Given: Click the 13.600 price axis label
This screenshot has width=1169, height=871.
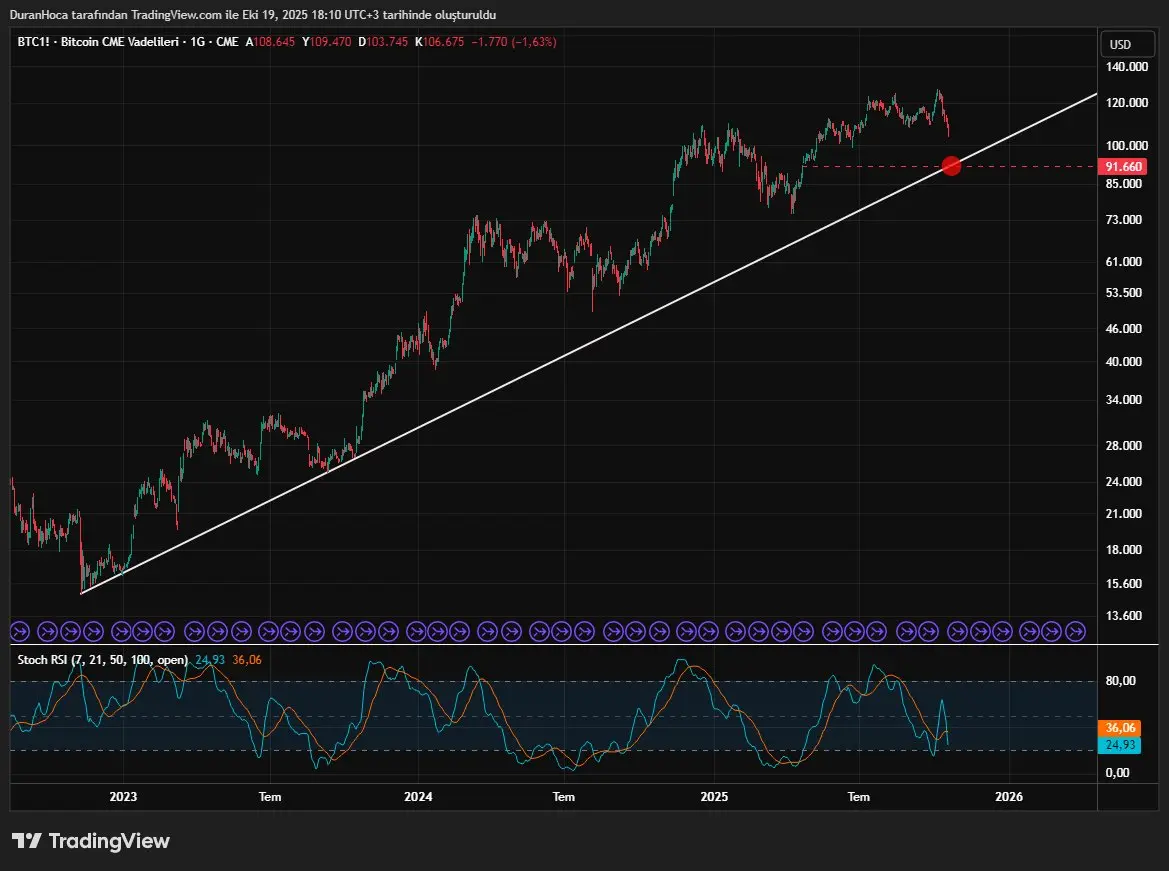Looking at the screenshot, I should pos(1124,615).
